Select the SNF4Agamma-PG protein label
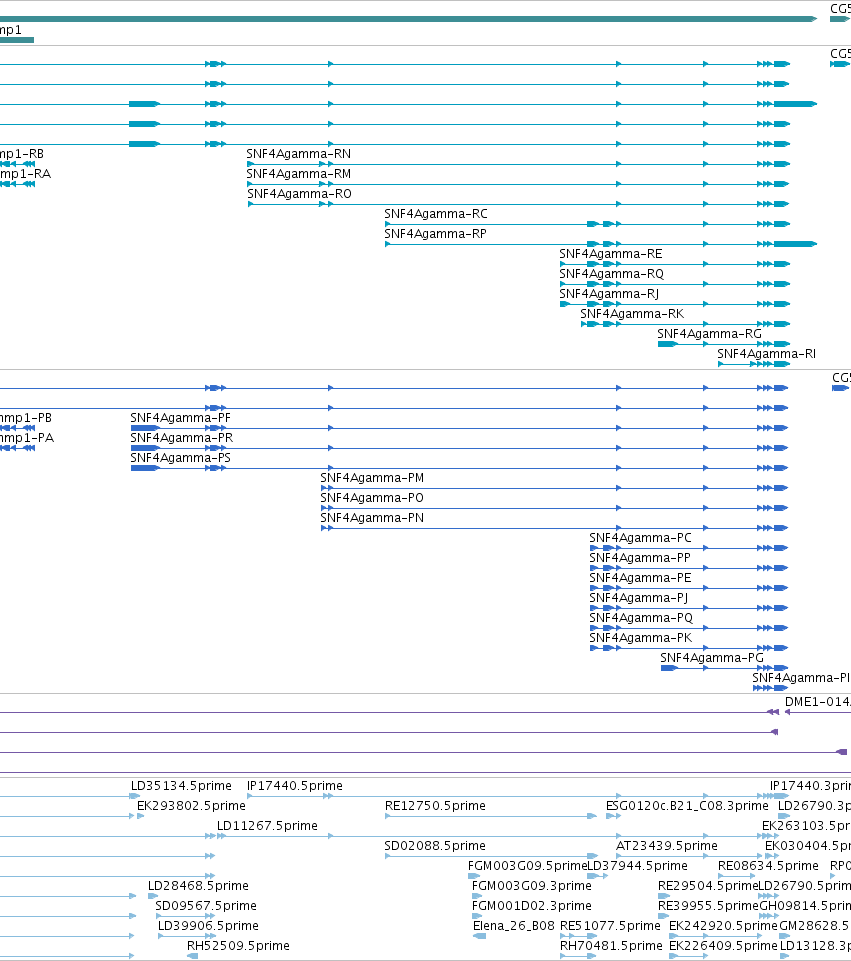The height and width of the screenshot is (961, 851). point(711,658)
